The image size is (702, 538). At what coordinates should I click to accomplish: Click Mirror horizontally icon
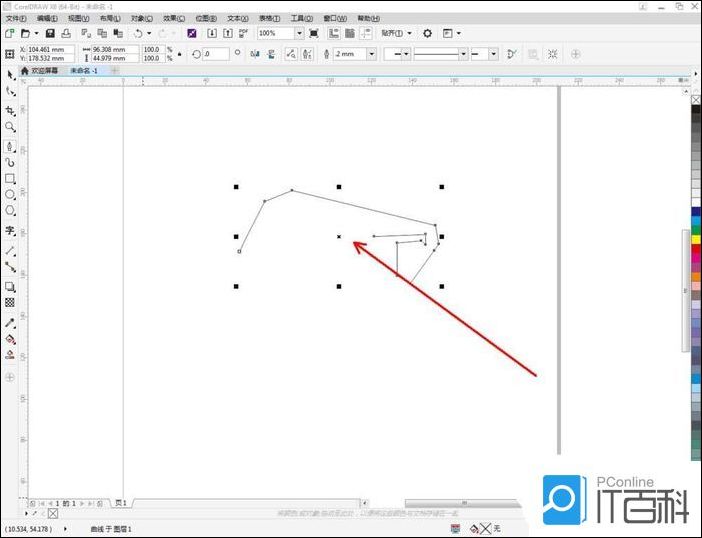point(255,54)
